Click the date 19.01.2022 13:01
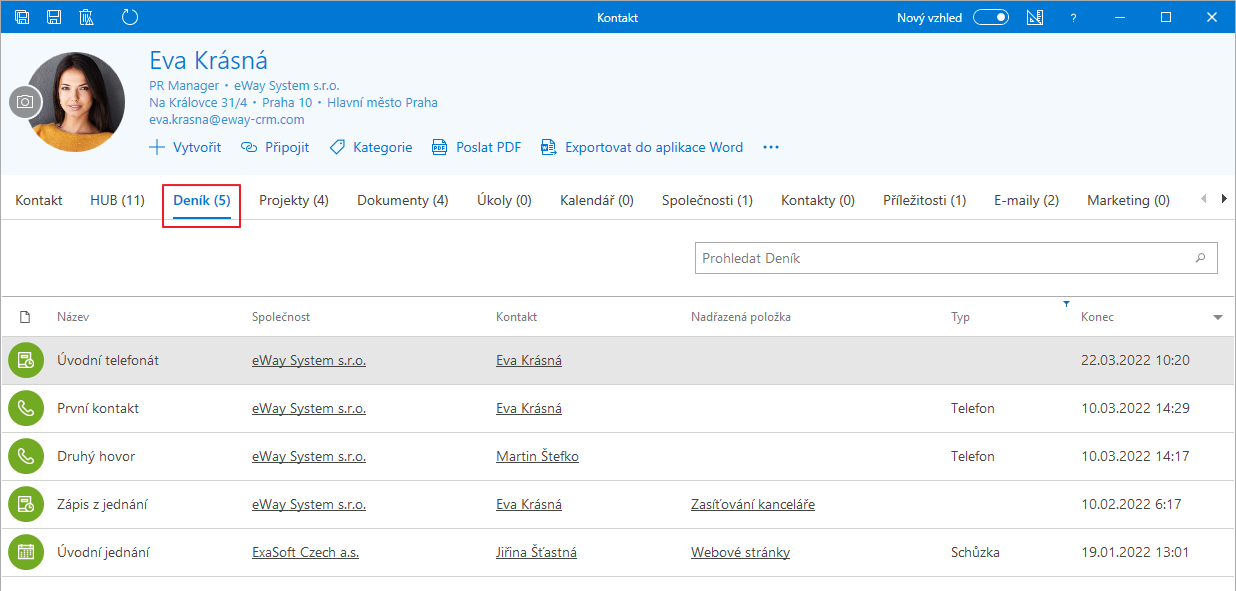This screenshot has width=1236, height=591. (x=1135, y=552)
